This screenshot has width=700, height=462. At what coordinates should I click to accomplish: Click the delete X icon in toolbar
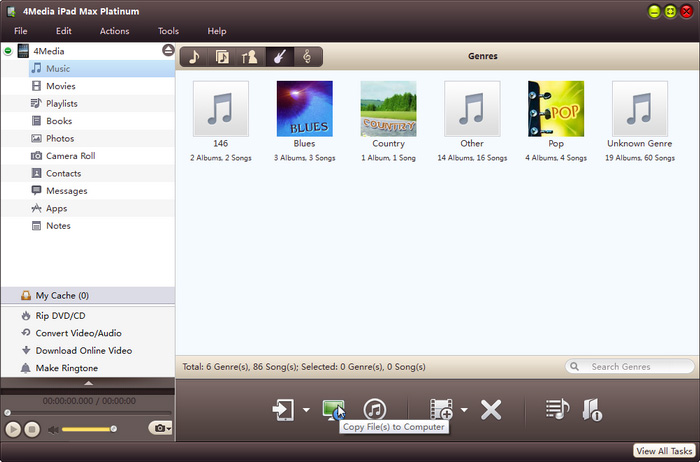coord(491,409)
